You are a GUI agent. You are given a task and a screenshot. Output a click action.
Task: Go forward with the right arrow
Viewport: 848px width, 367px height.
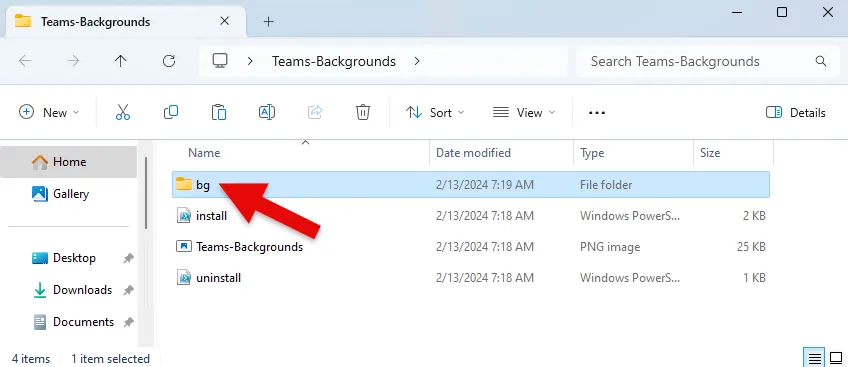(x=73, y=61)
